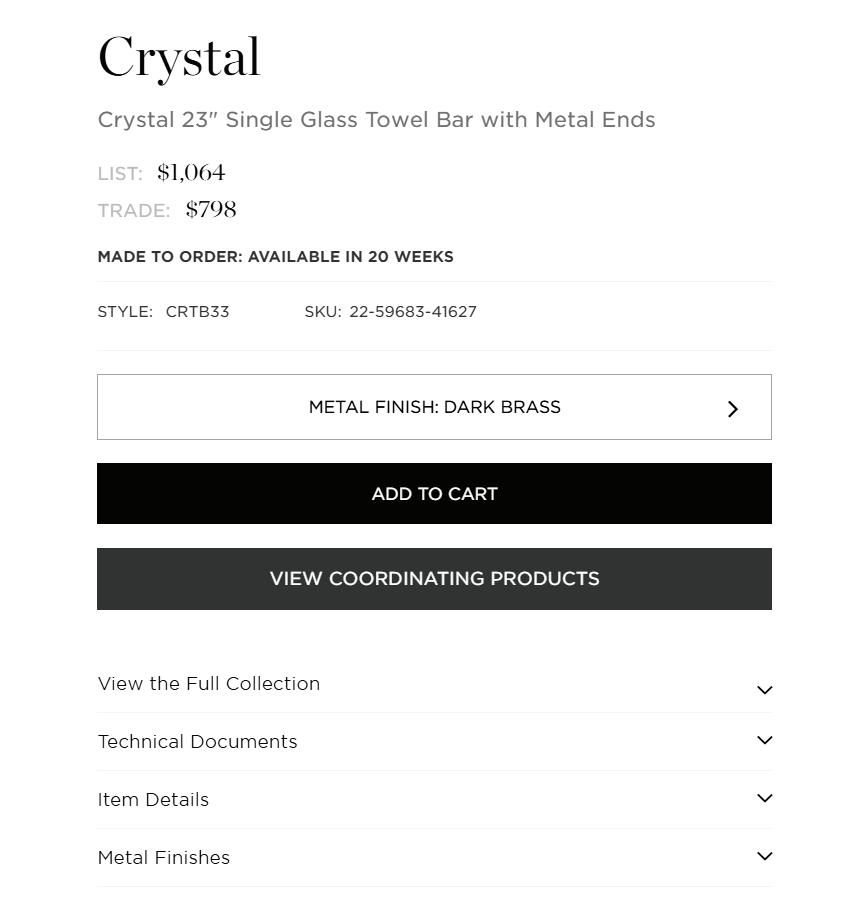867x899 pixels.
Task: Click the list price amount $1,064
Action: point(191,173)
